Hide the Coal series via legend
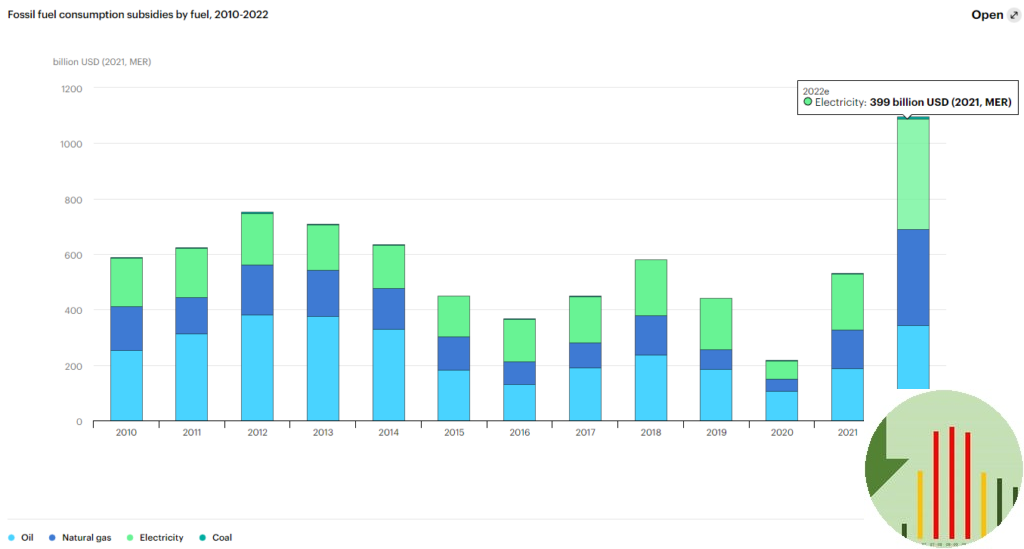The width and height of the screenshot is (1024, 549). pos(215,538)
